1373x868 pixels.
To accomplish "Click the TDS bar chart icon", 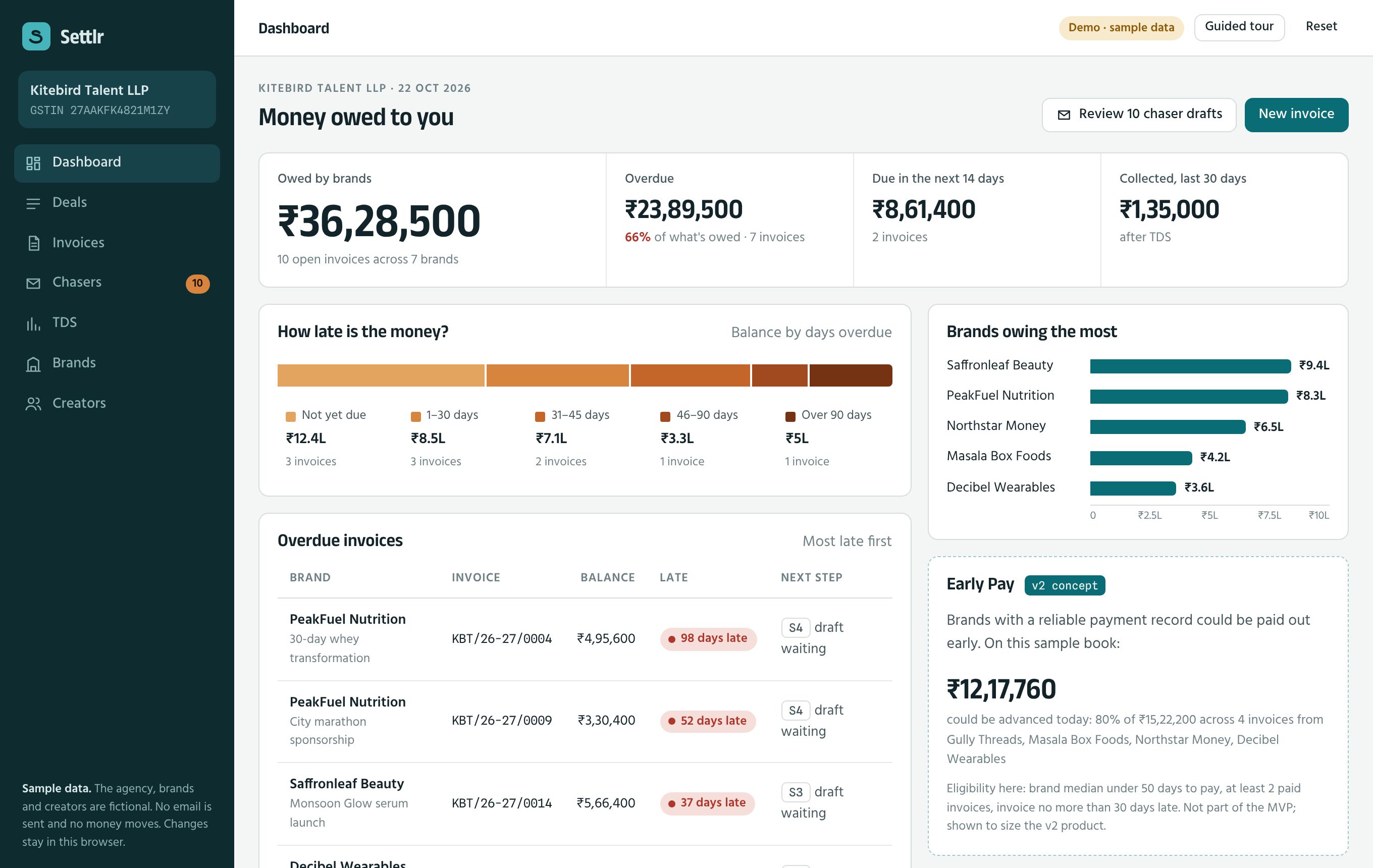I will coord(33,323).
